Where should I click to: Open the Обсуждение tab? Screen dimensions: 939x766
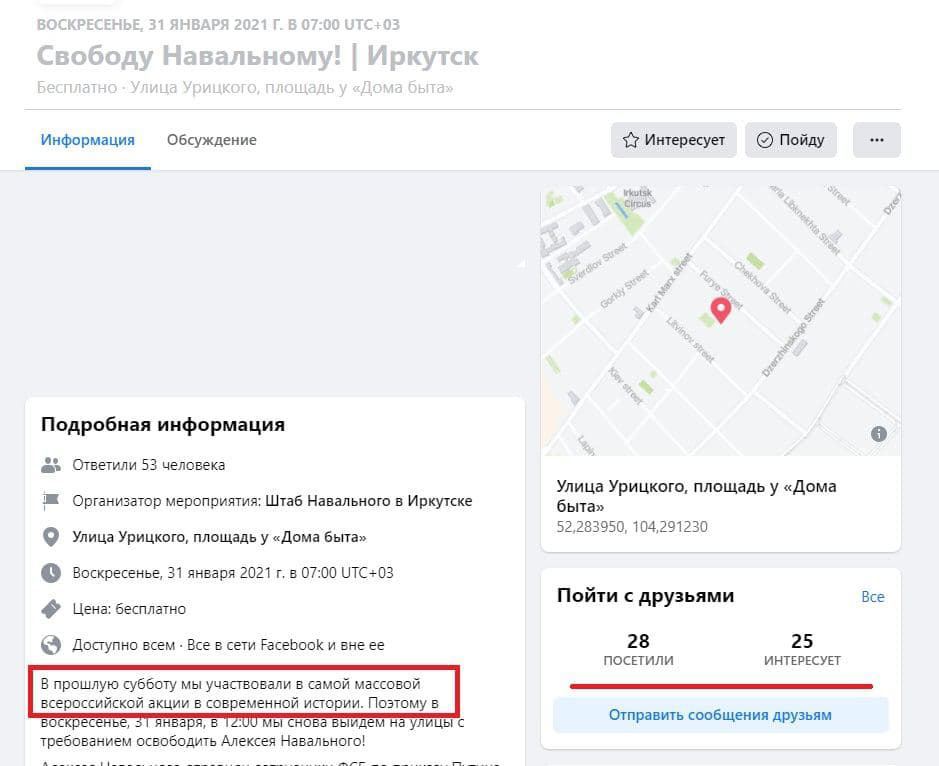click(x=211, y=140)
